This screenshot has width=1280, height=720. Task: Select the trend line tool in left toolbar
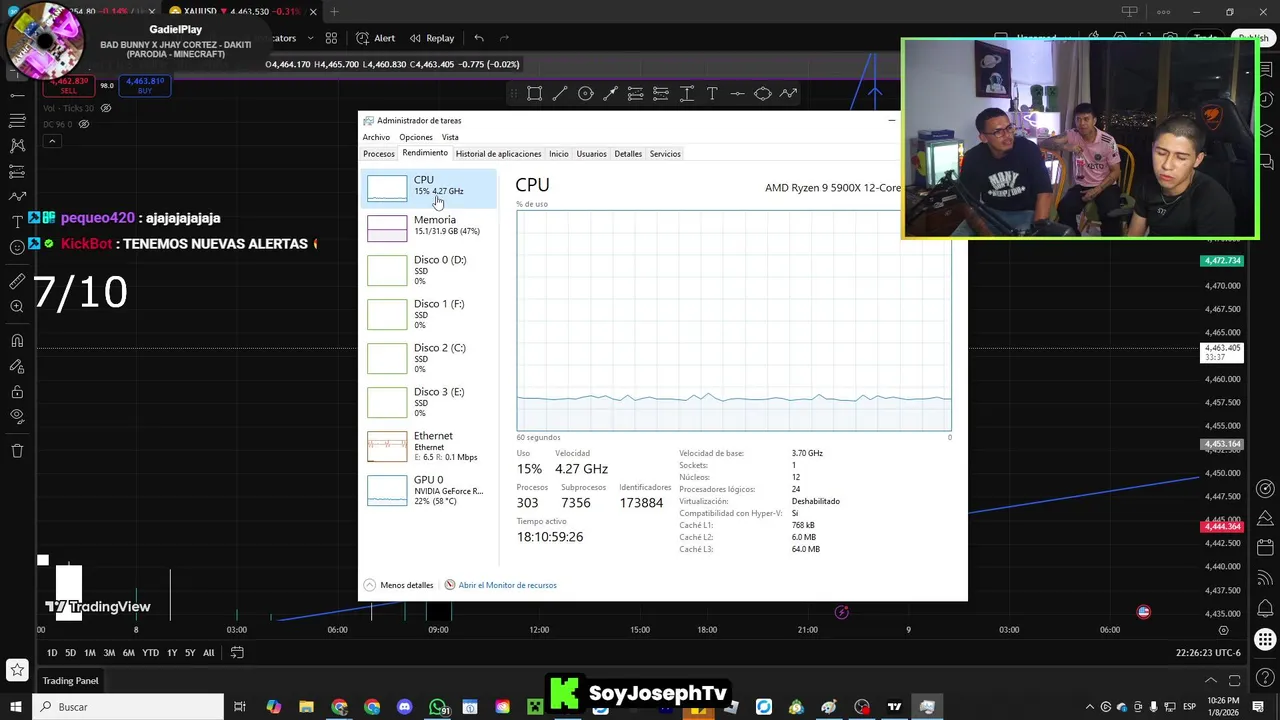(x=17, y=95)
